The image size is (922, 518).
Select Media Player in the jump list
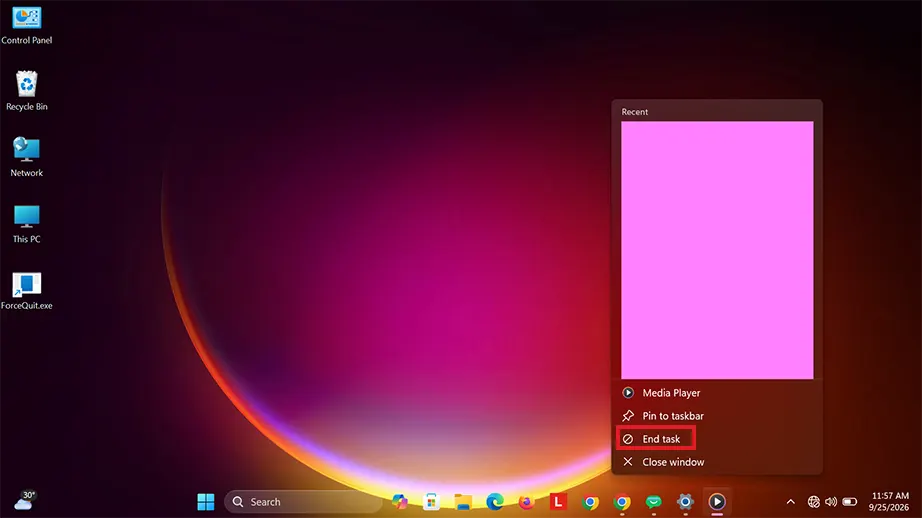click(717, 393)
